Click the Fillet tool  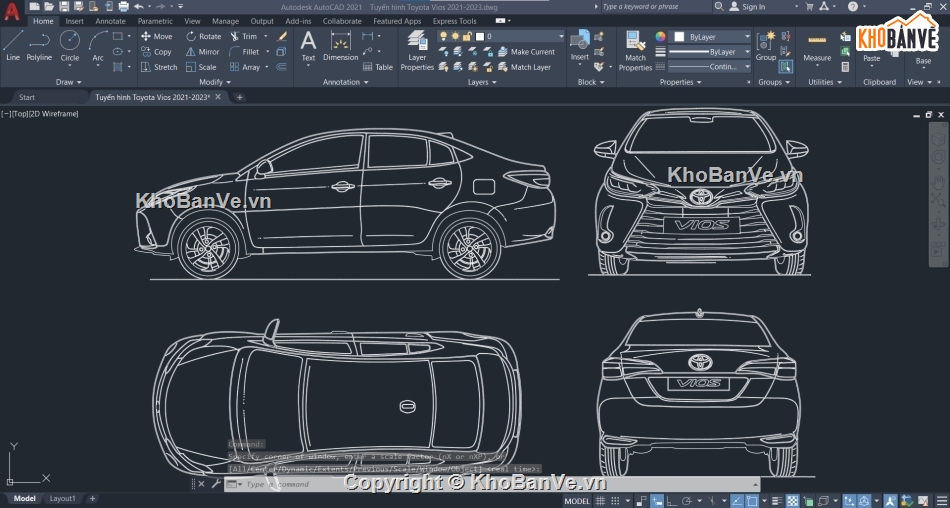coord(244,52)
